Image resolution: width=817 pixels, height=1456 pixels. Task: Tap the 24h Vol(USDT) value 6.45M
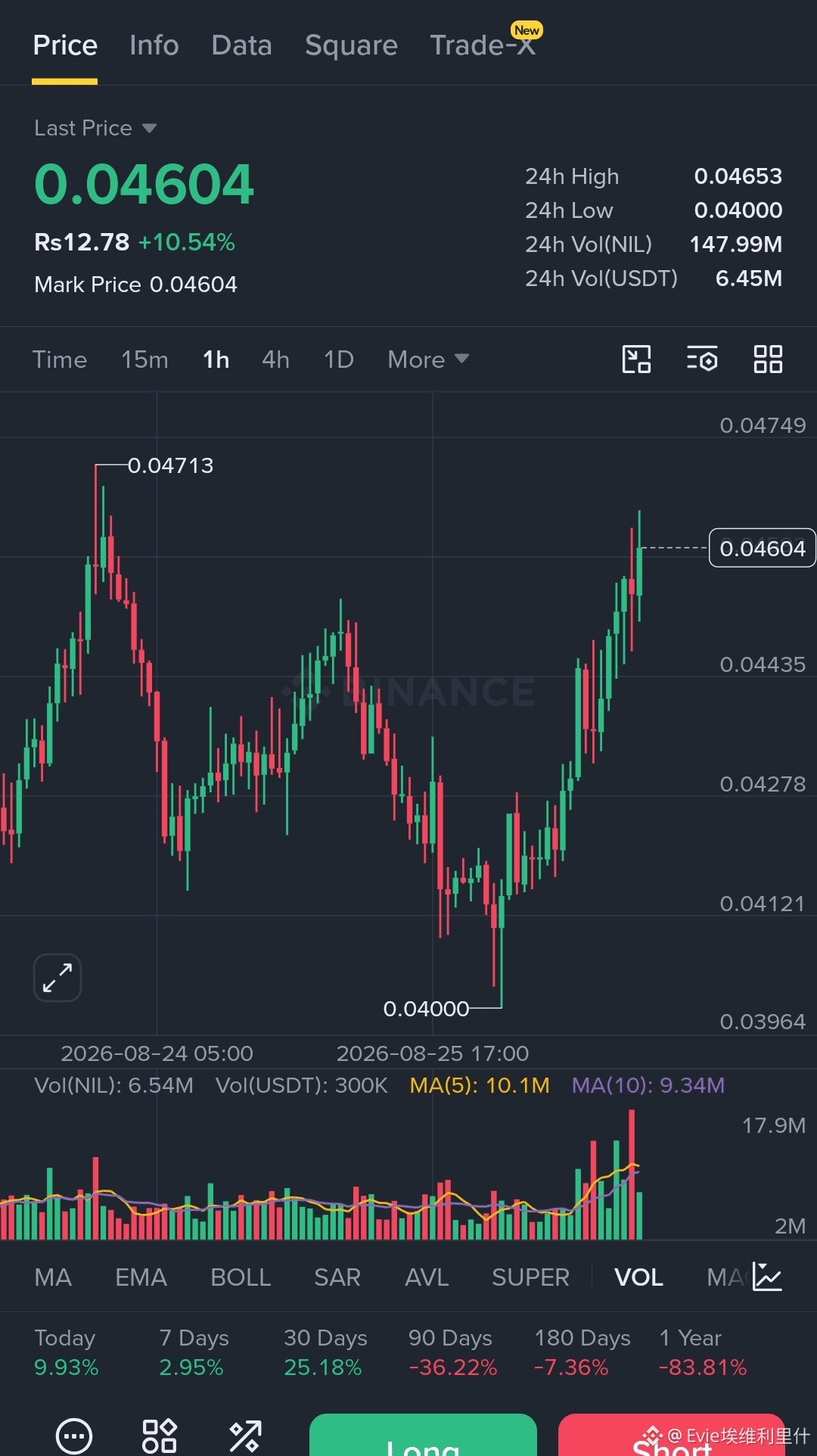click(749, 278)
